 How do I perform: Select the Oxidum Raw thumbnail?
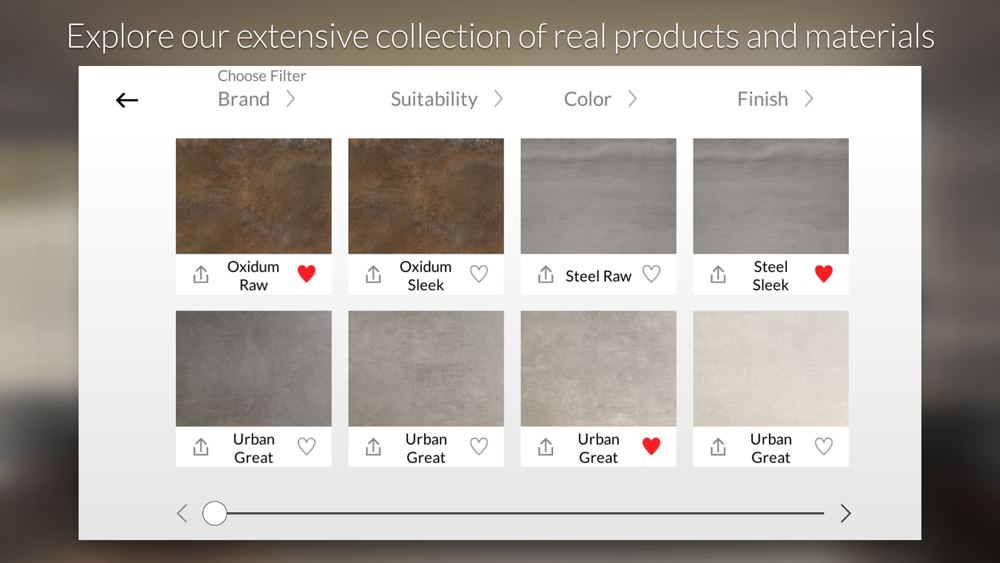coord(254,196)
